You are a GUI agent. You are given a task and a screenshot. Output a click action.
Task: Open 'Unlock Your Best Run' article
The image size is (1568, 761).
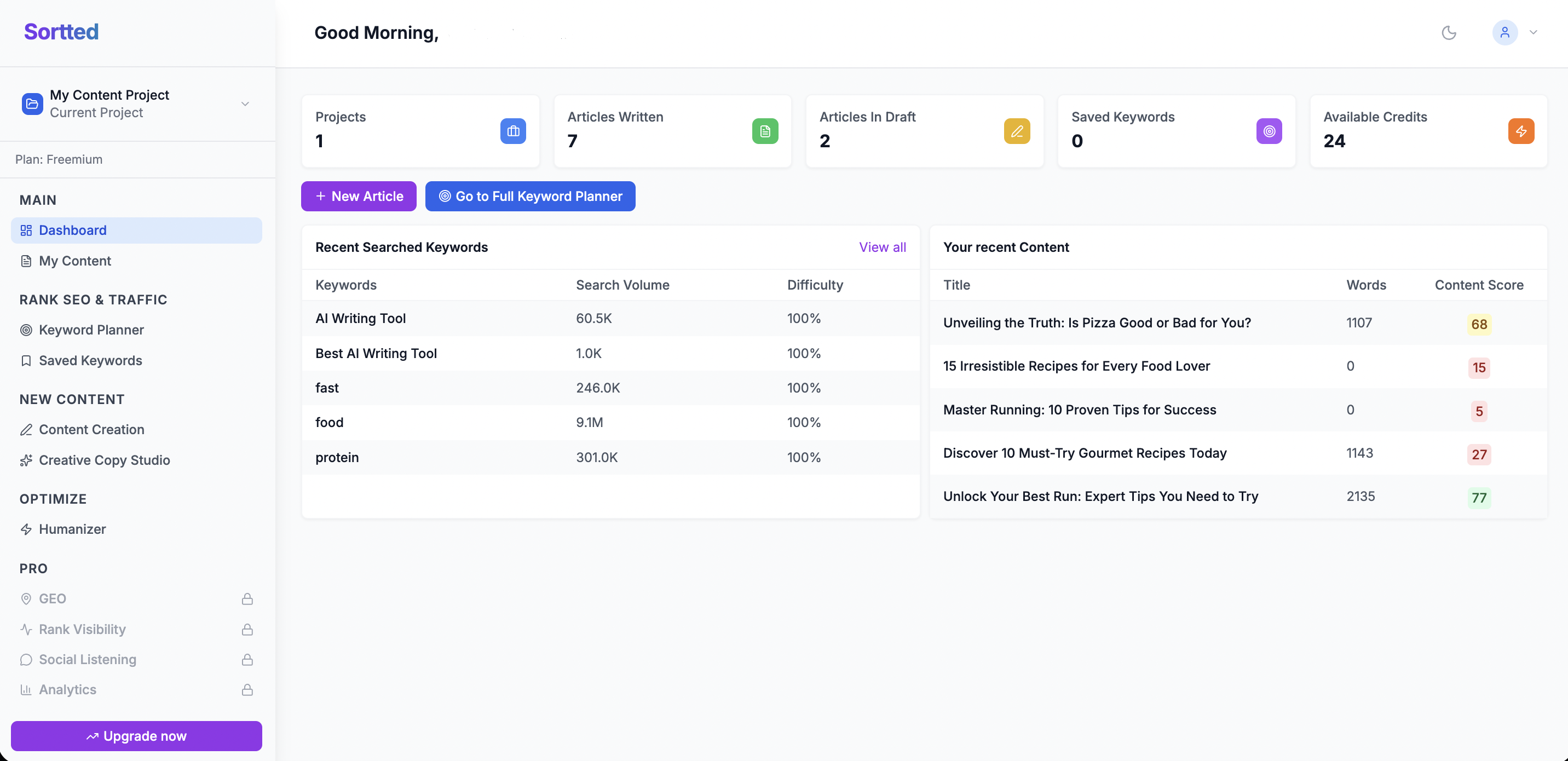pos(1100,496)
